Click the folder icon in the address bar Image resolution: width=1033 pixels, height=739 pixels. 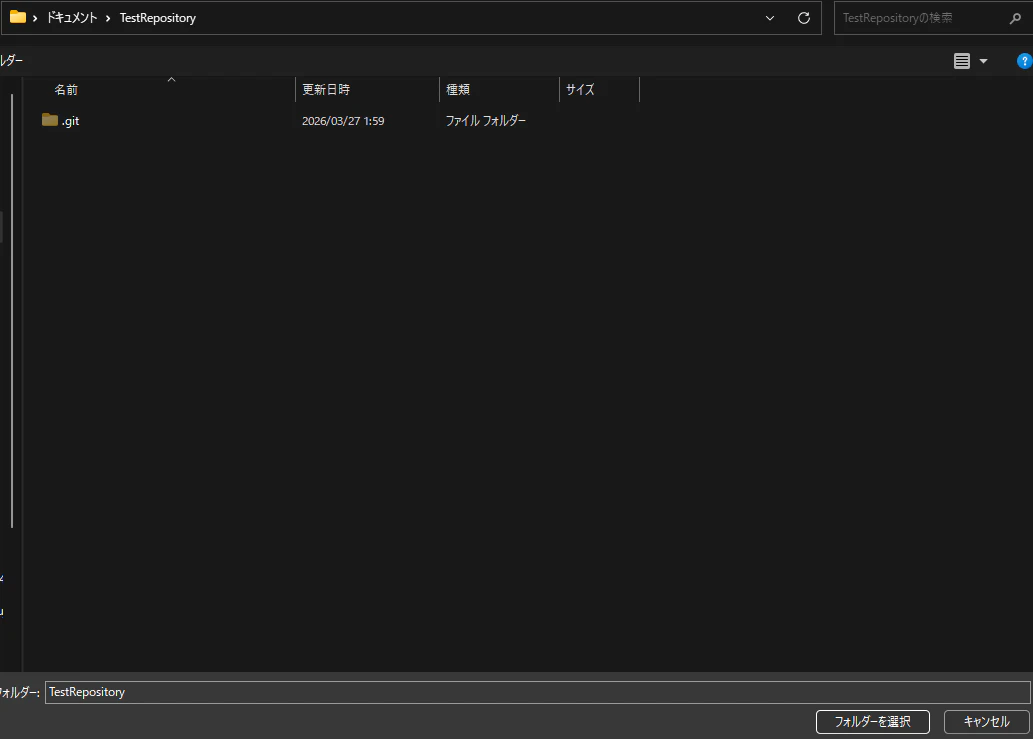pos(18,17)
